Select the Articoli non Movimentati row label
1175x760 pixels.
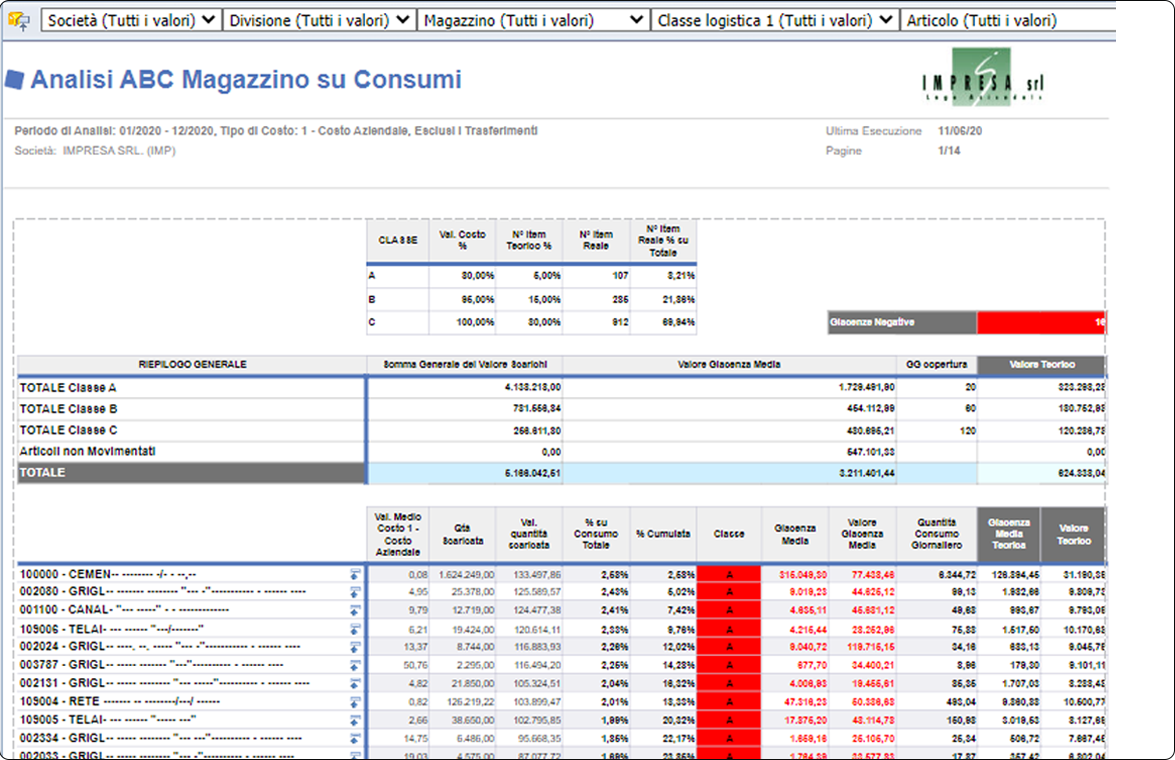pyautogui.click(x=88, y=451)
